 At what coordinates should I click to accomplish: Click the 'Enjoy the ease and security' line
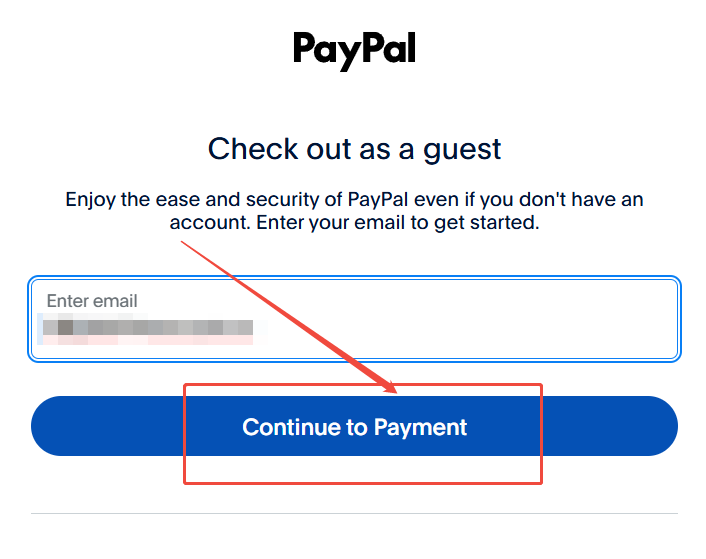click(354, 199)
